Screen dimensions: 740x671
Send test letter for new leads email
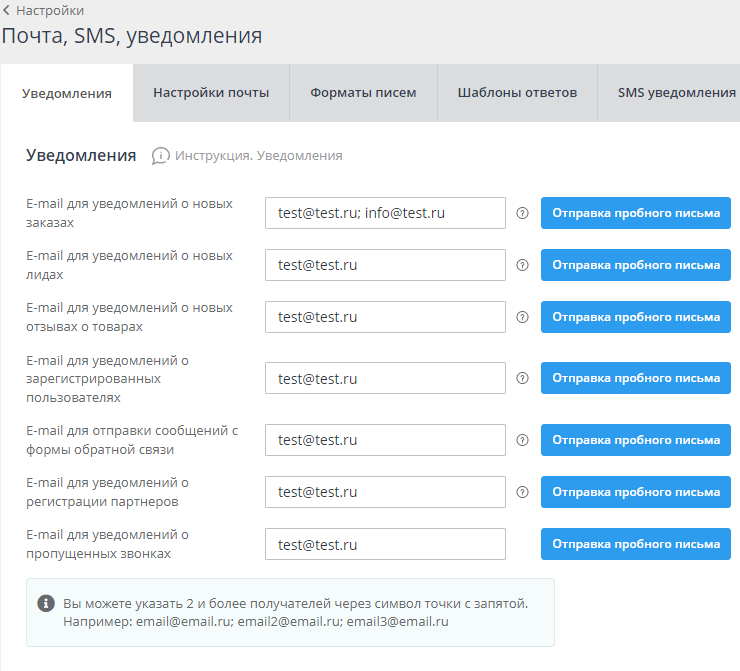tap(636, 265)
